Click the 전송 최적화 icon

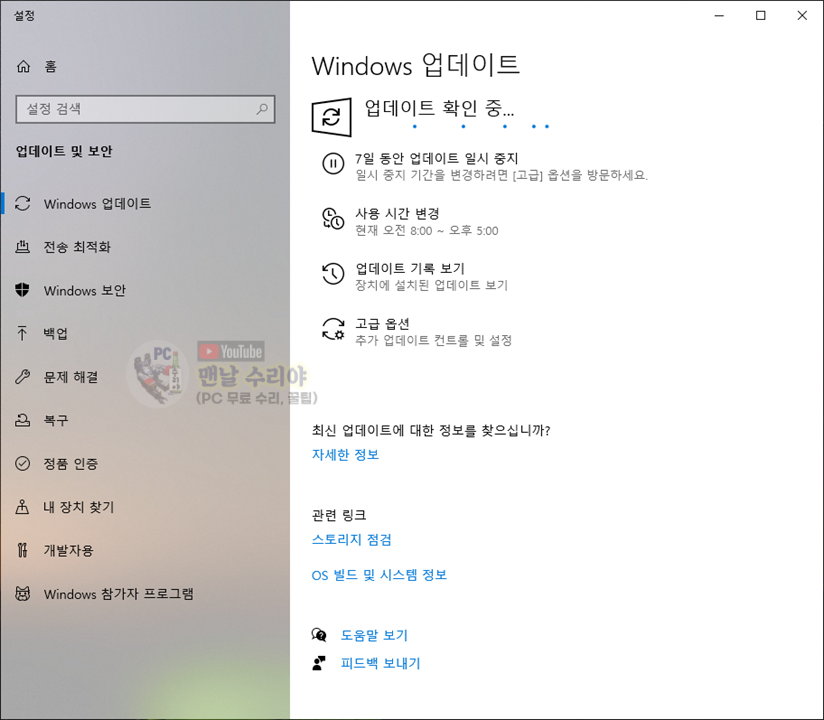tap(23, 246)
